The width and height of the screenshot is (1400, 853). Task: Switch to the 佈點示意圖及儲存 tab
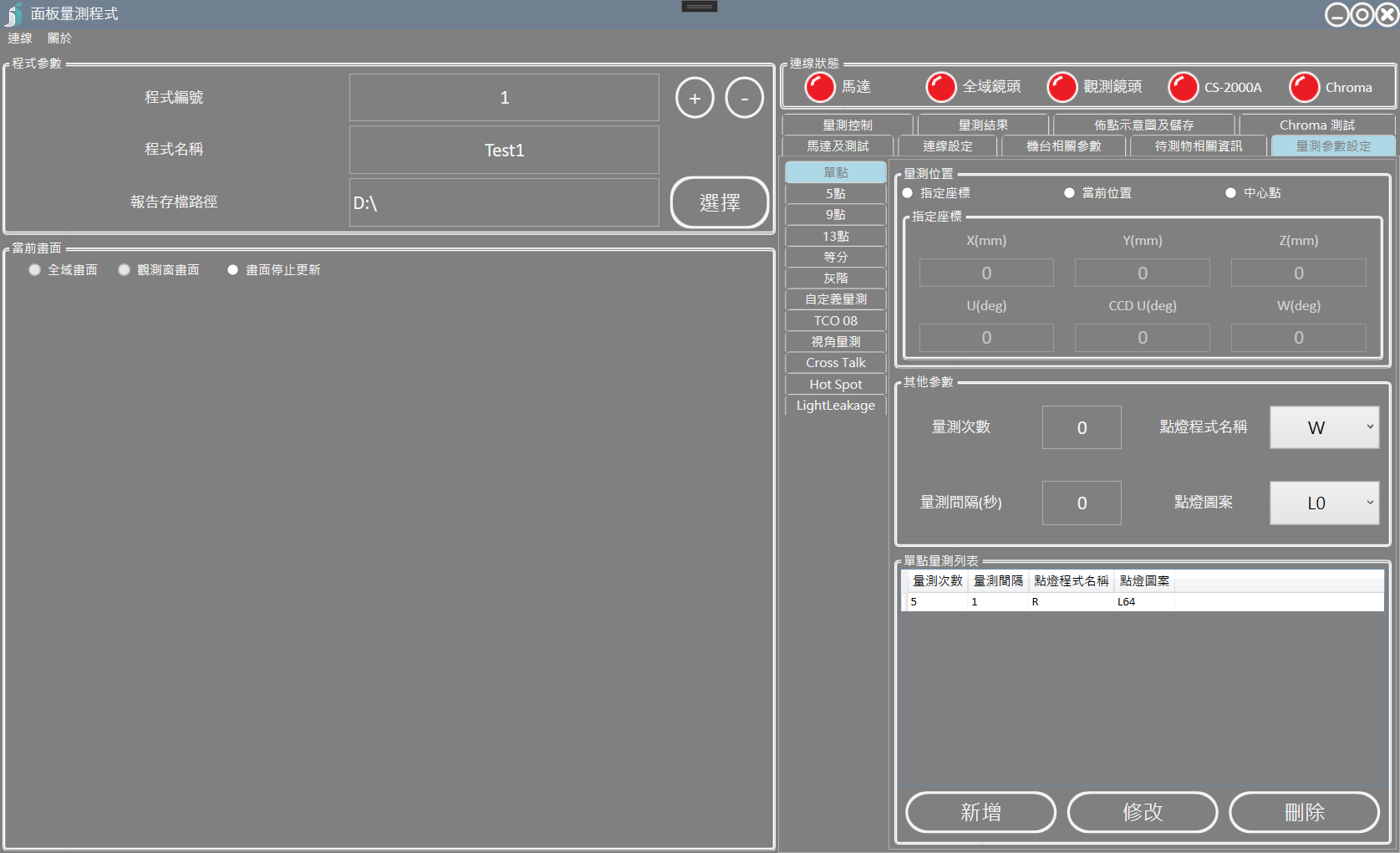[x=1144, y=125]
